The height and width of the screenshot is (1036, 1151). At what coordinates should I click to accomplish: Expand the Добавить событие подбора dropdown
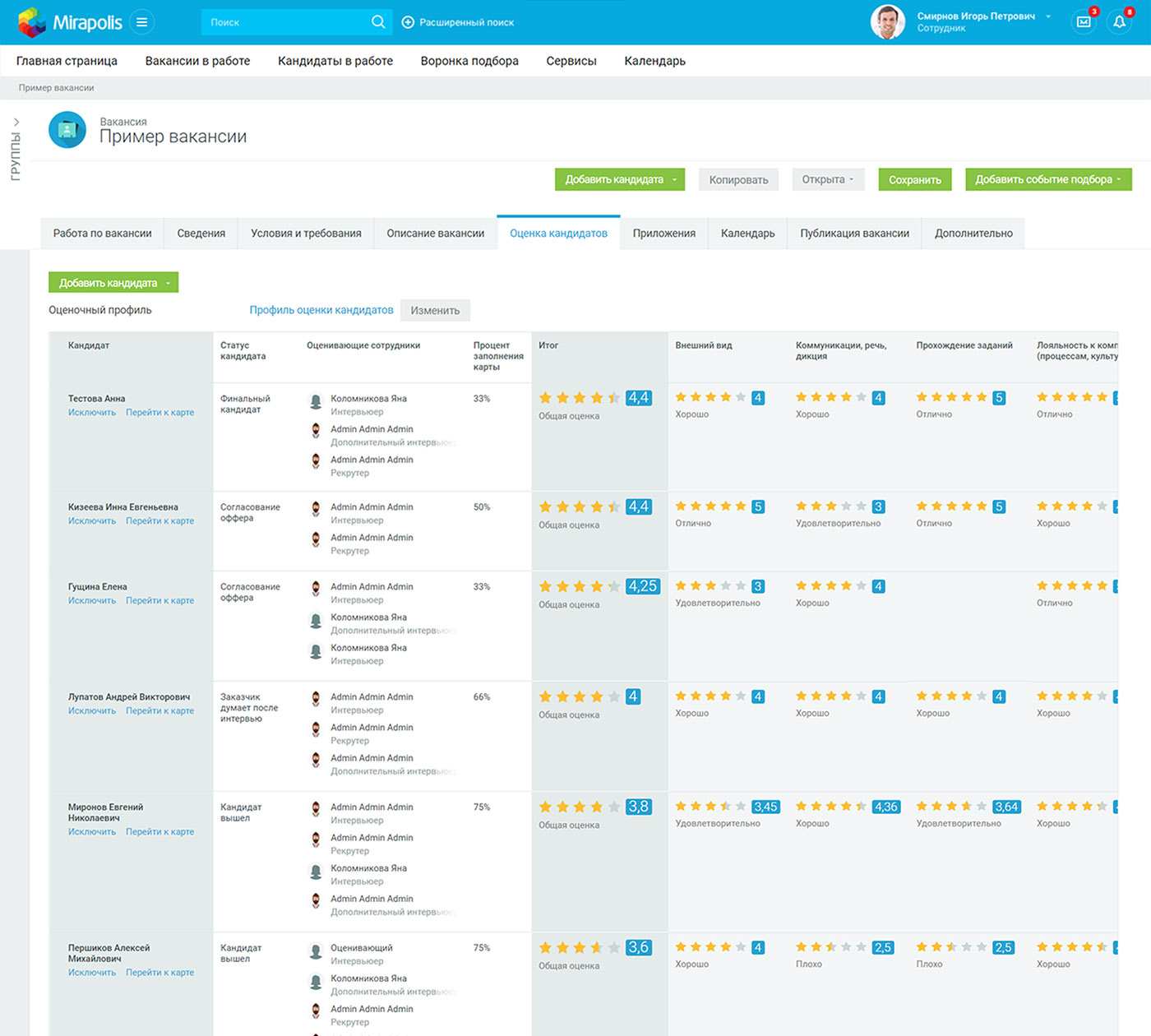pos(1119,179)
